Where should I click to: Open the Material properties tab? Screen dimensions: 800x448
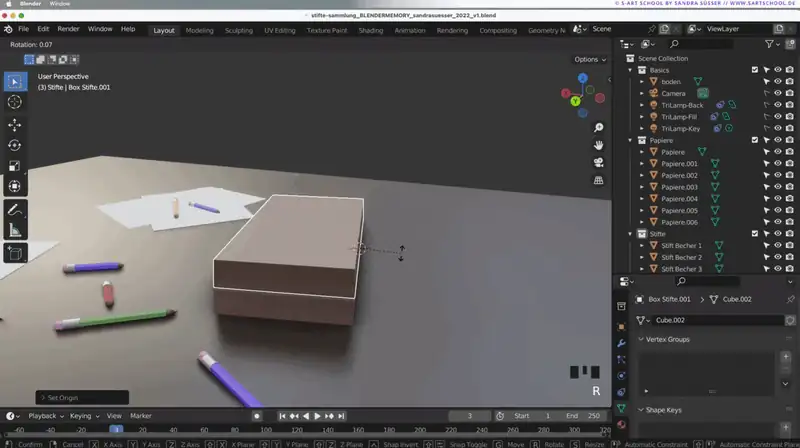tap(621, 425)
